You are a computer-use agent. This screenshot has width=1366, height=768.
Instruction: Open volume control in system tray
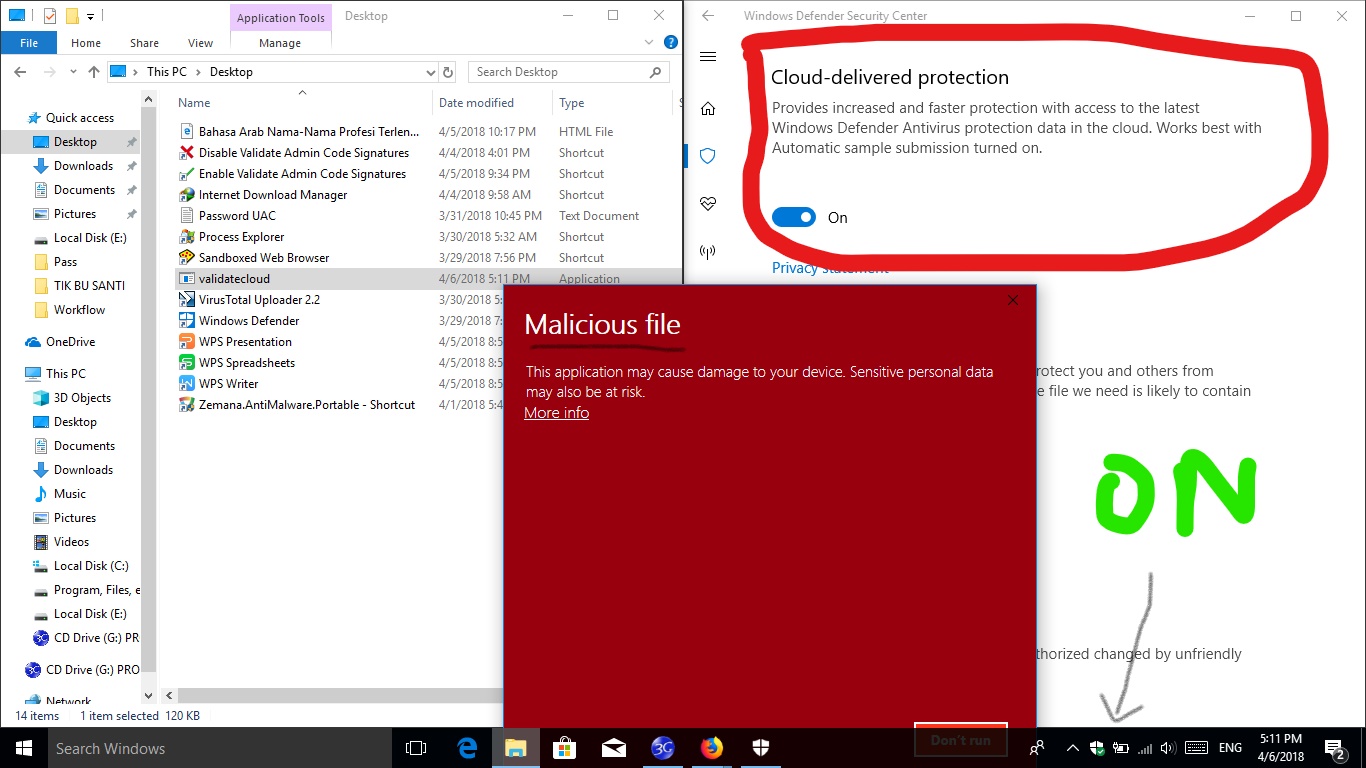(x=1167, y=748)
